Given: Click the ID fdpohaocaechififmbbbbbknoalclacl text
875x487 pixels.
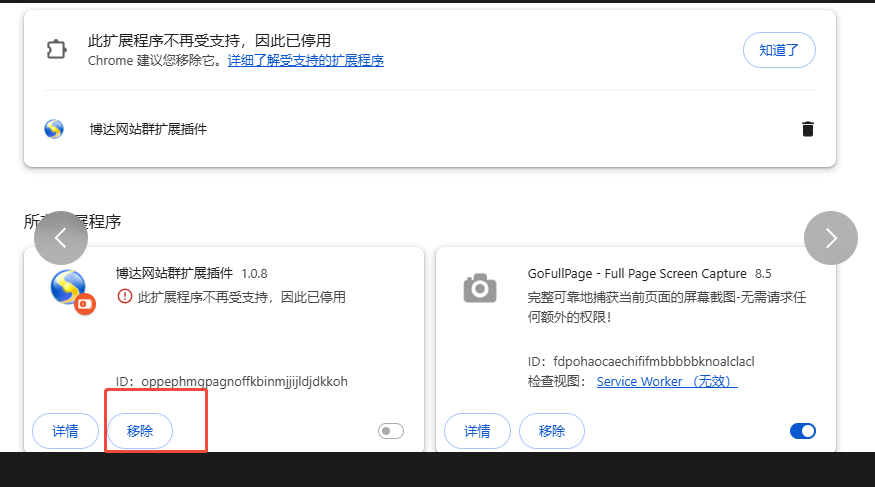Looking at the screenshot, I should click(x=641, y=361).
